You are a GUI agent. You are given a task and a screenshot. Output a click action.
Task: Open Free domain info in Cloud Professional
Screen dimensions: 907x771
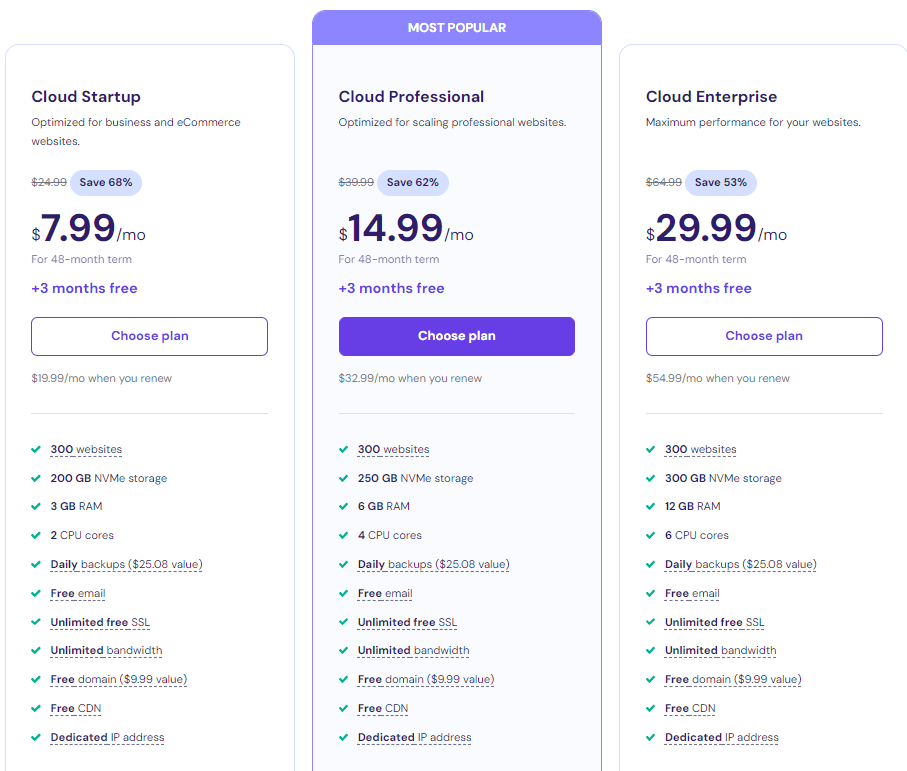click(426, 680)
